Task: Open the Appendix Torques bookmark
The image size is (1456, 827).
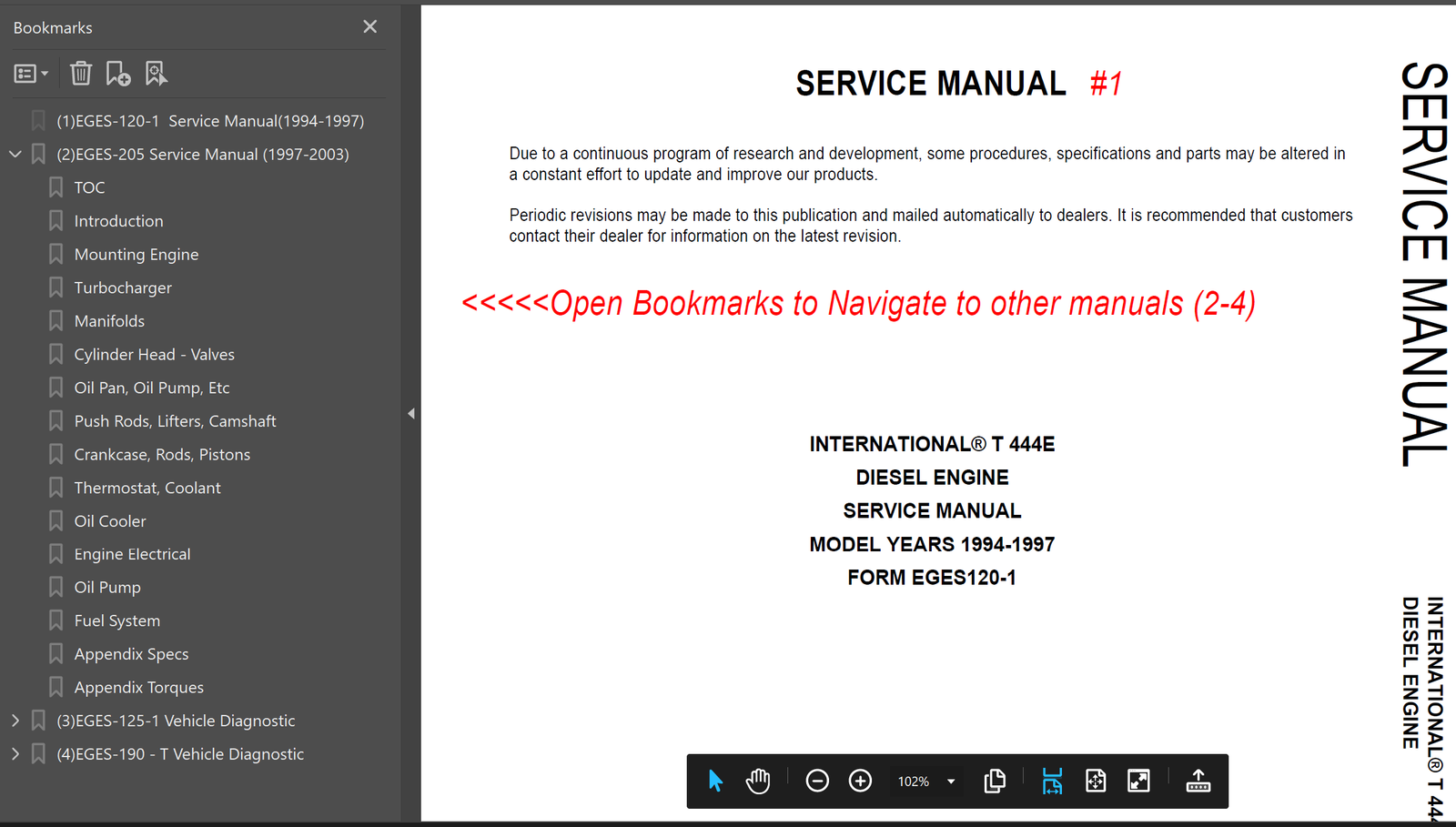Action: [x=138, y=688]
